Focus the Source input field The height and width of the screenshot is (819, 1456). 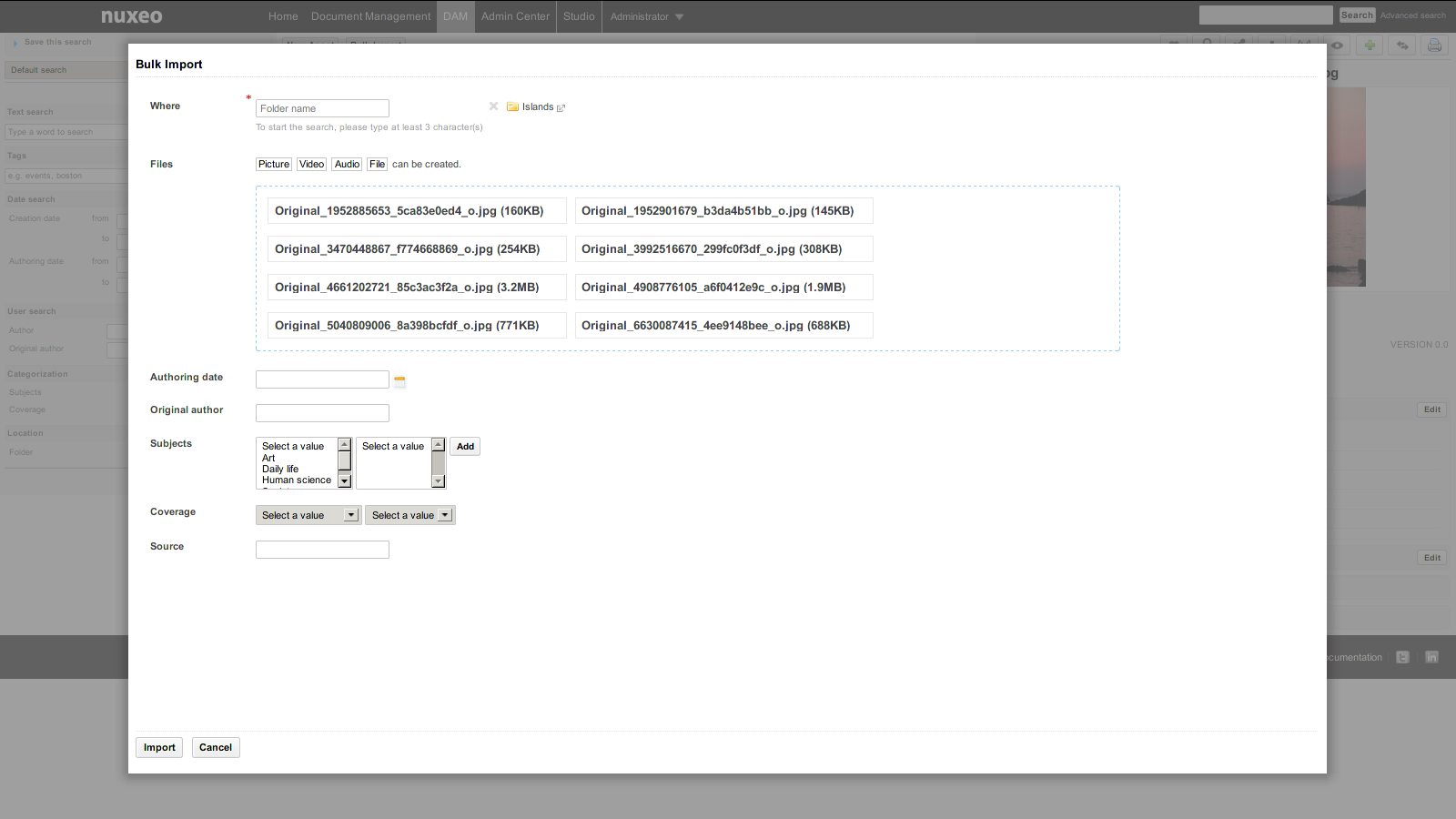(322, 550)
